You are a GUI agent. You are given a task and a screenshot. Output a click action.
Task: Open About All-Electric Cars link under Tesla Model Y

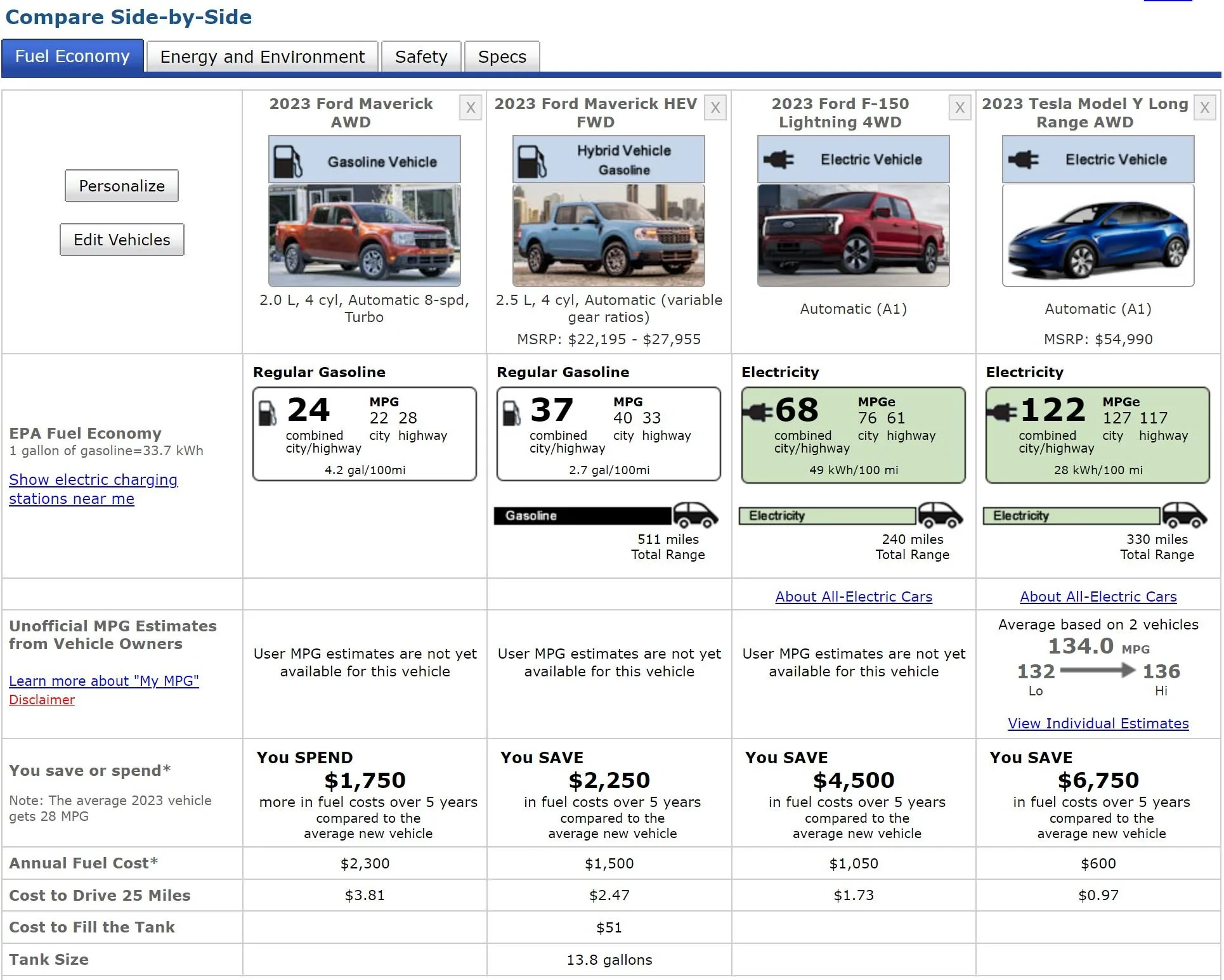(x=1098, y=596)
